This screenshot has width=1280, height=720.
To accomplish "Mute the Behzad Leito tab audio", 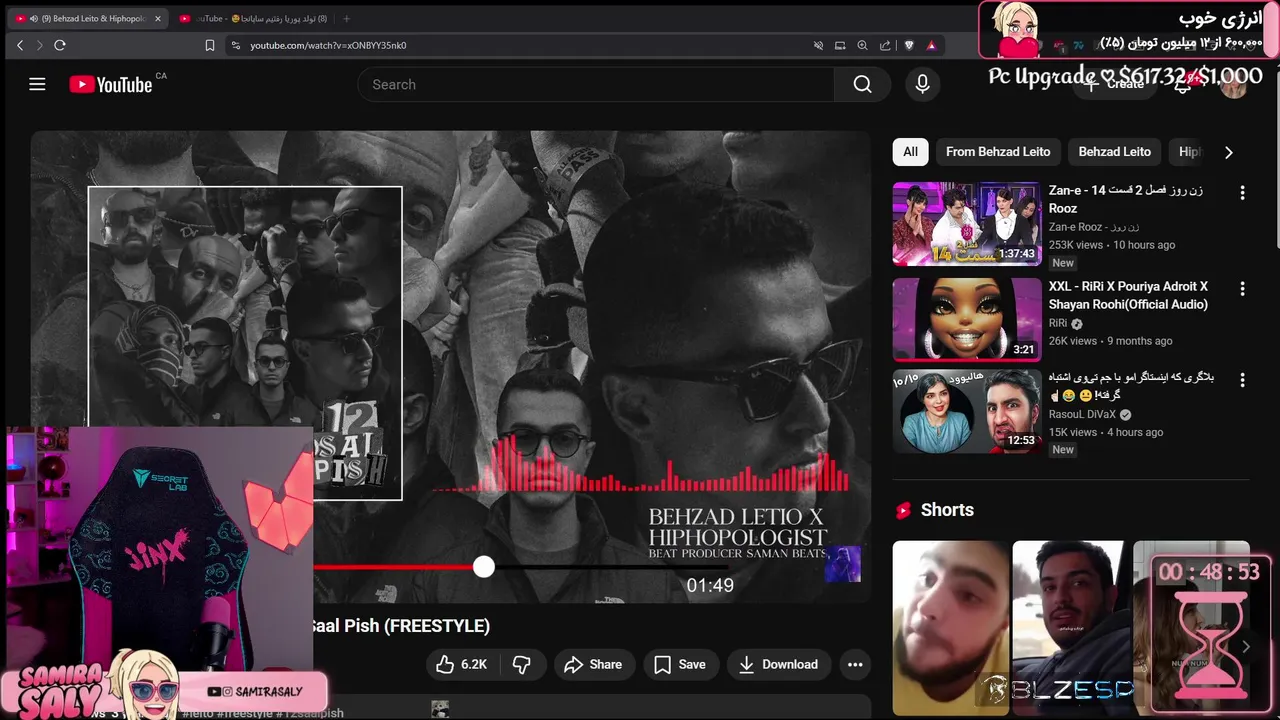I will [x=33, y=18].
